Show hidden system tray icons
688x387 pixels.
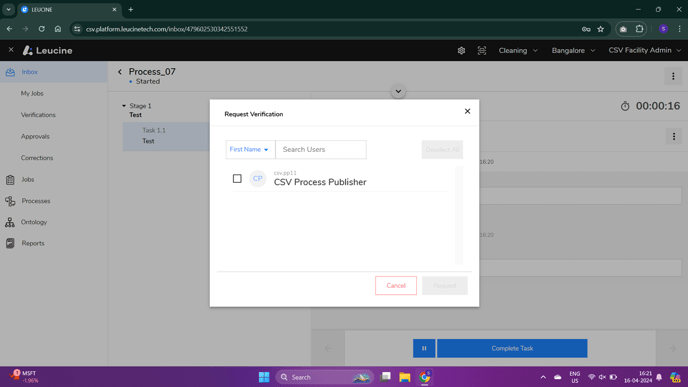coord(543,377)
